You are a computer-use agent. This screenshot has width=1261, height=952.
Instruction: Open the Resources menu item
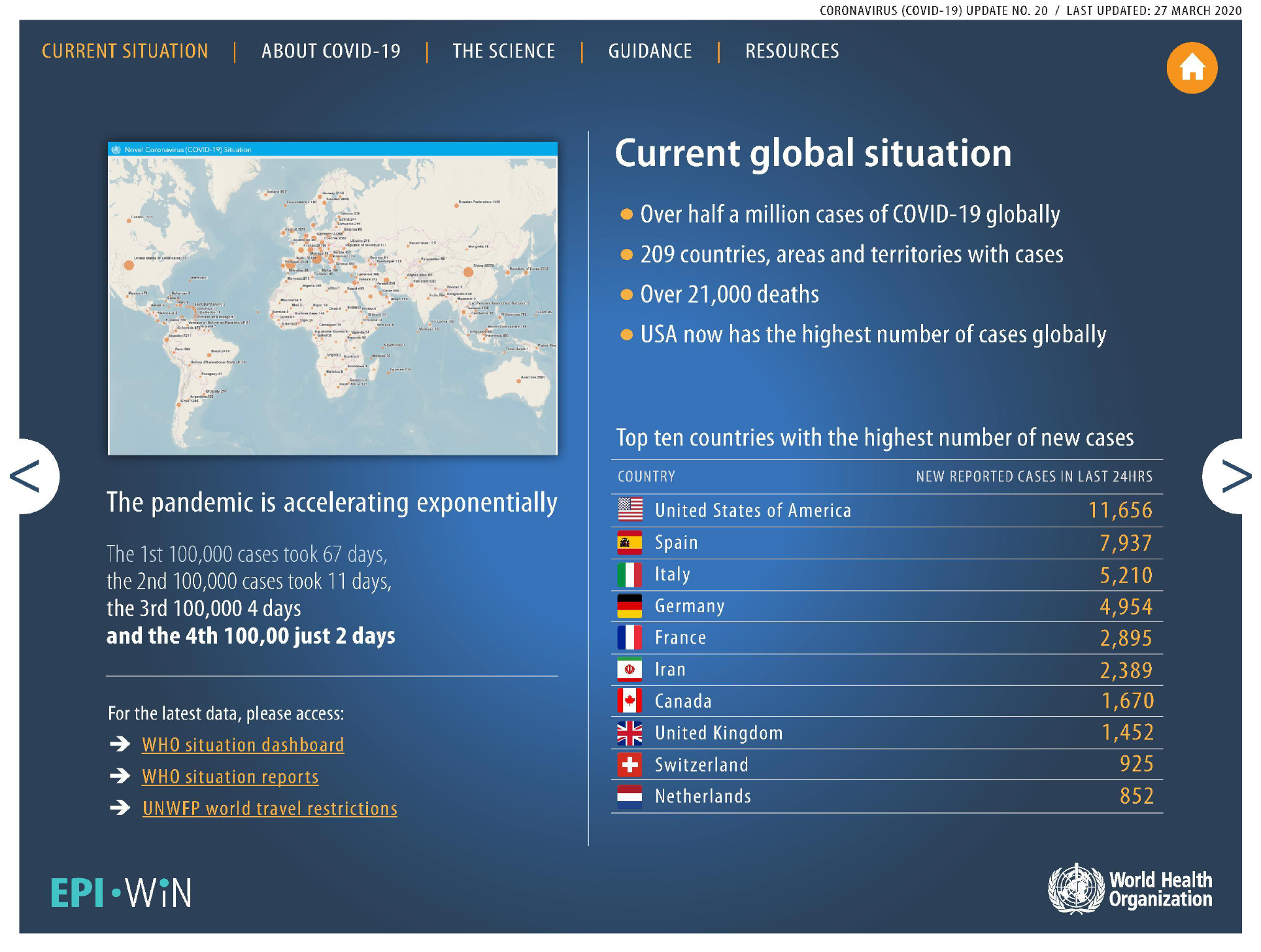(792, 51)
